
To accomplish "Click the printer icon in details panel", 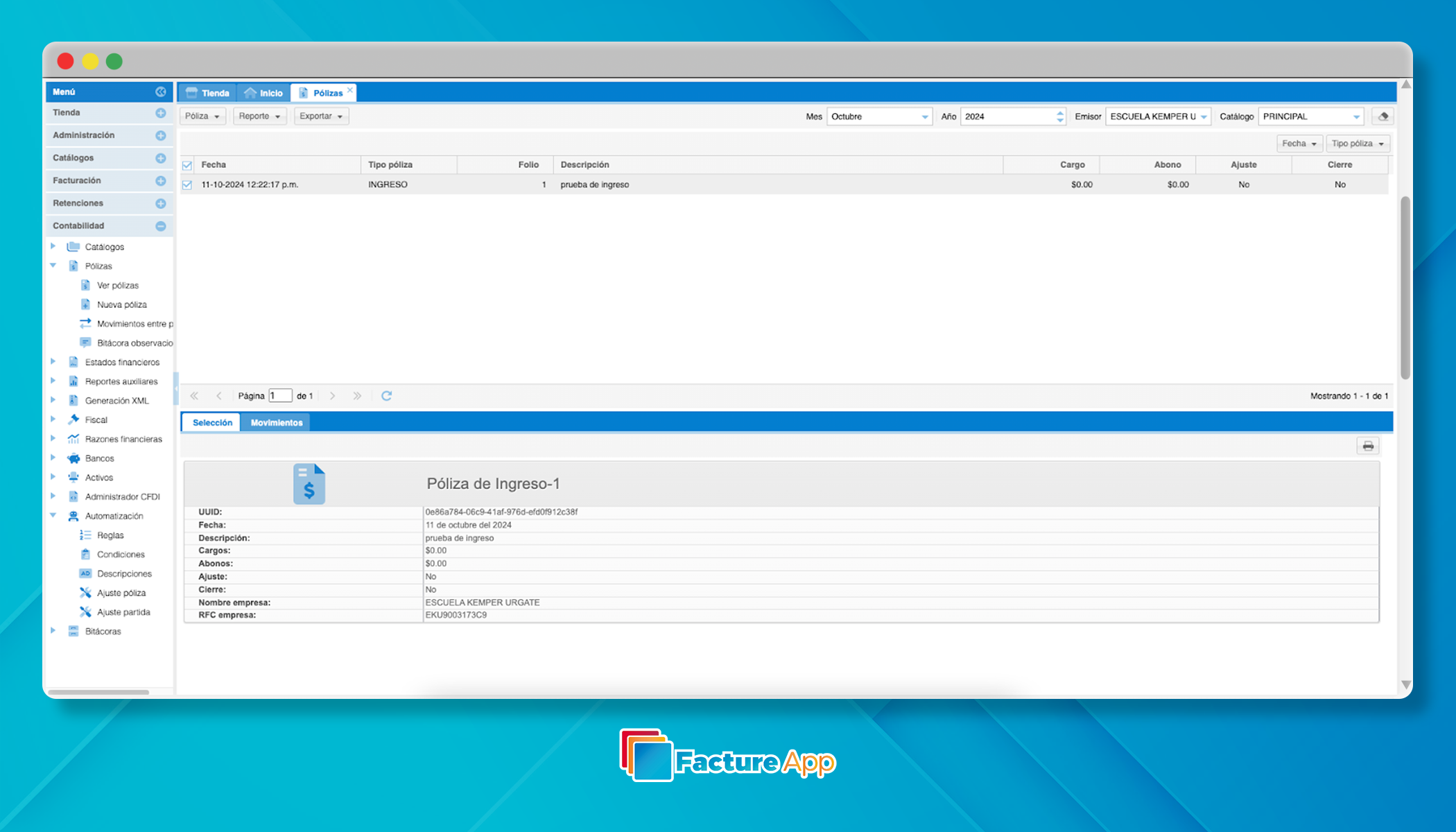I will coord(1367,446).
